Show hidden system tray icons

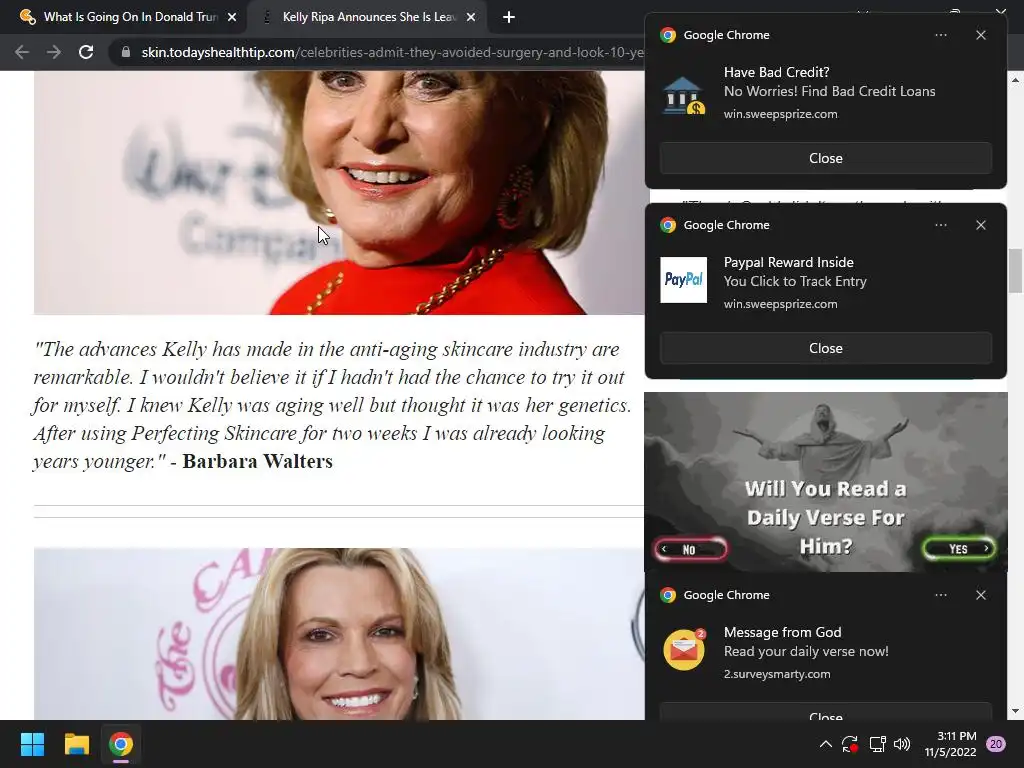coord(825,744)
